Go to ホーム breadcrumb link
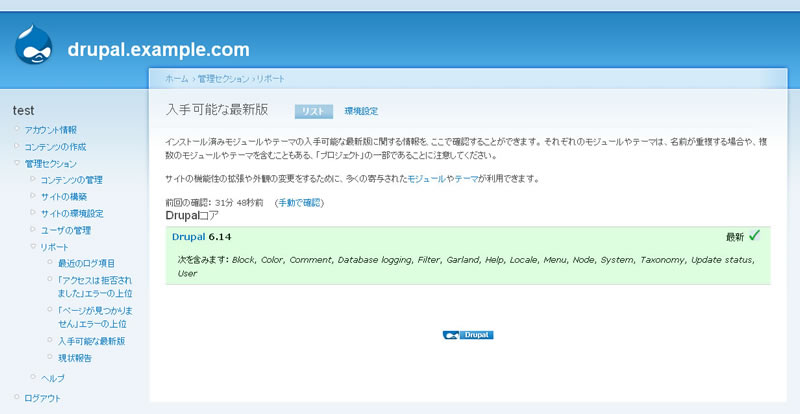Image resolution: width=800 pixels, height=414 pixels. 177,79
